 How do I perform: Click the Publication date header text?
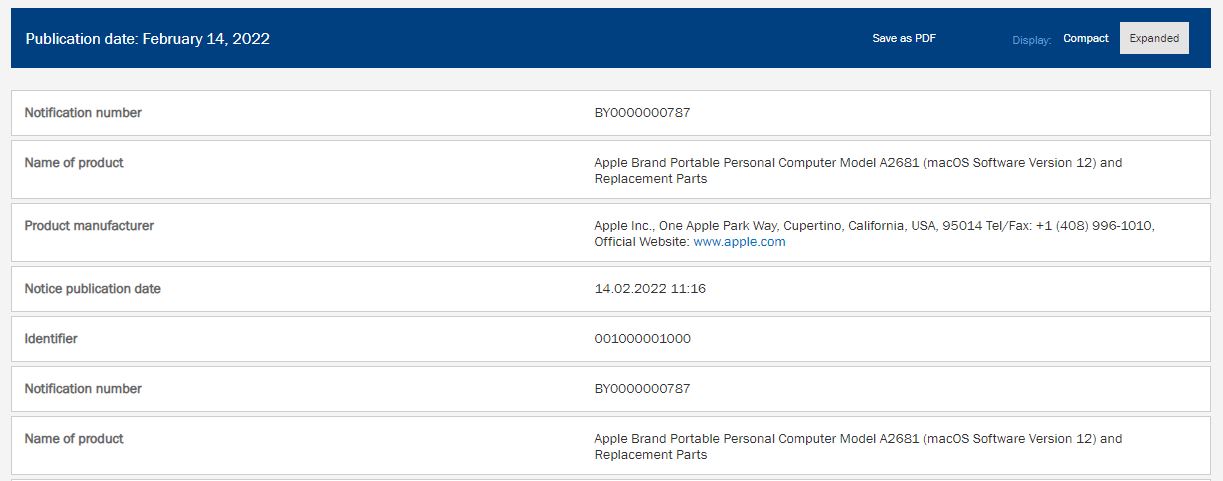click(148, 39)
